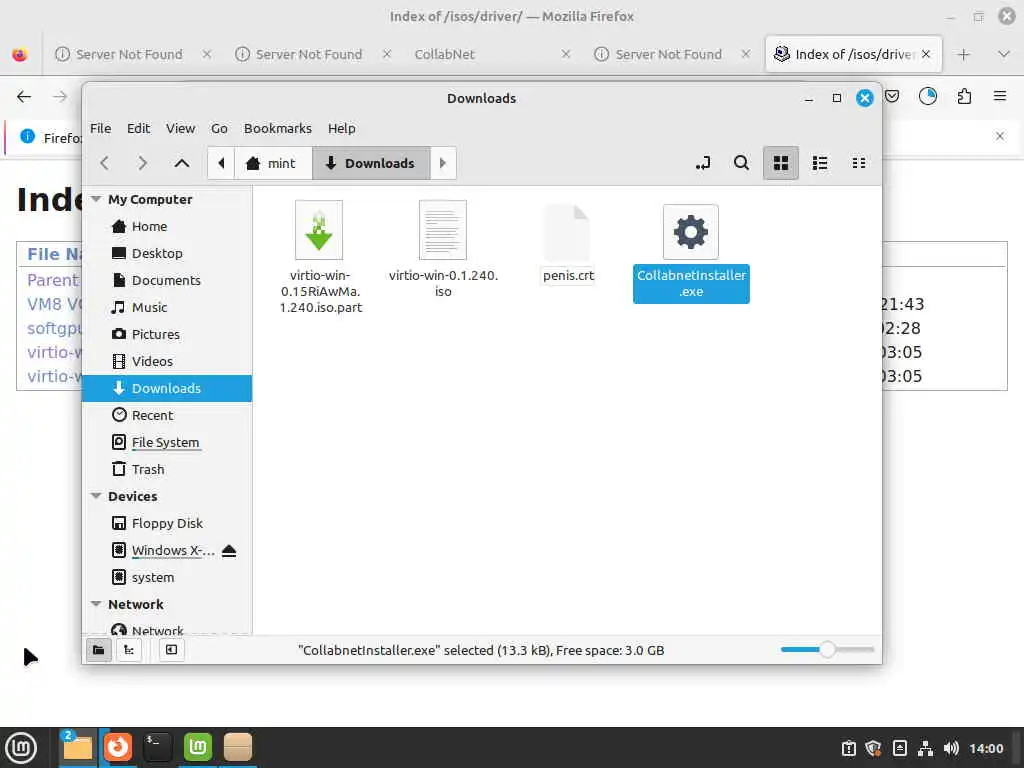Switch to icon view
The width and height of the screenshot is (1024, 768).
pos(780,163)
